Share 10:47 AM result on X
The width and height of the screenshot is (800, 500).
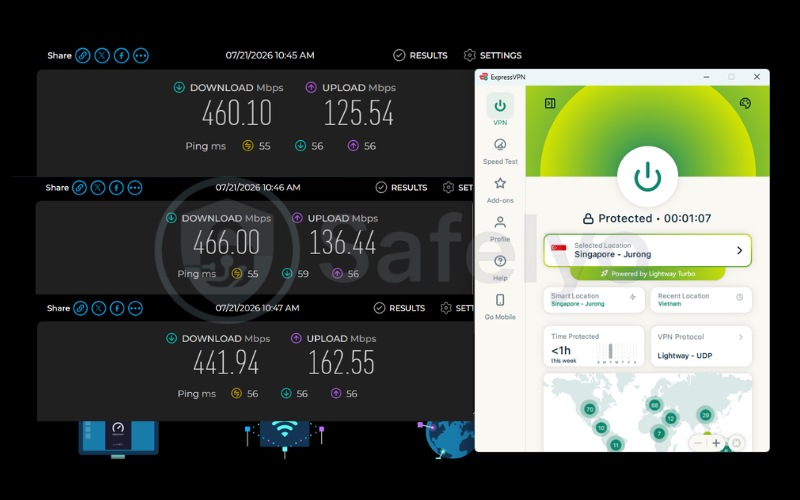click(98, 308)
